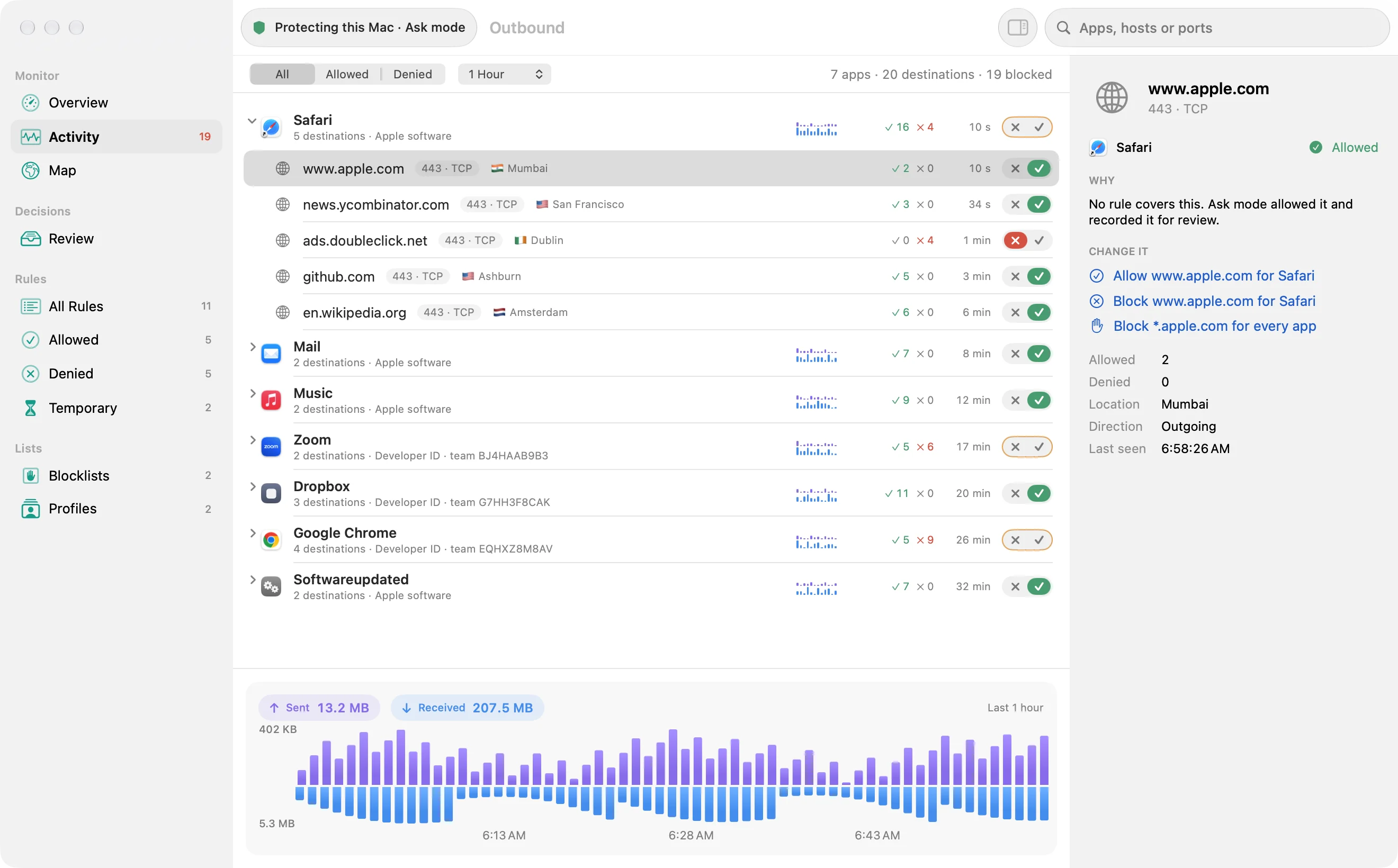Select the news.ycombinator.com row
Screen dimensions: 1398x868
click(x=651, y=204)
